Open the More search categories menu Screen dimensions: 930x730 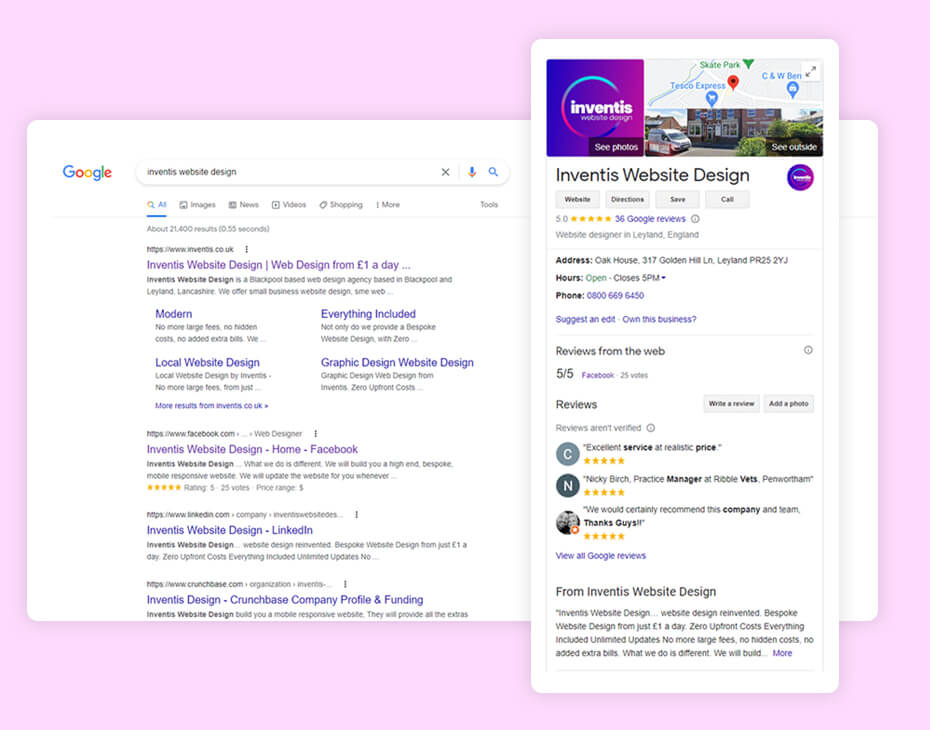[388, 205]
